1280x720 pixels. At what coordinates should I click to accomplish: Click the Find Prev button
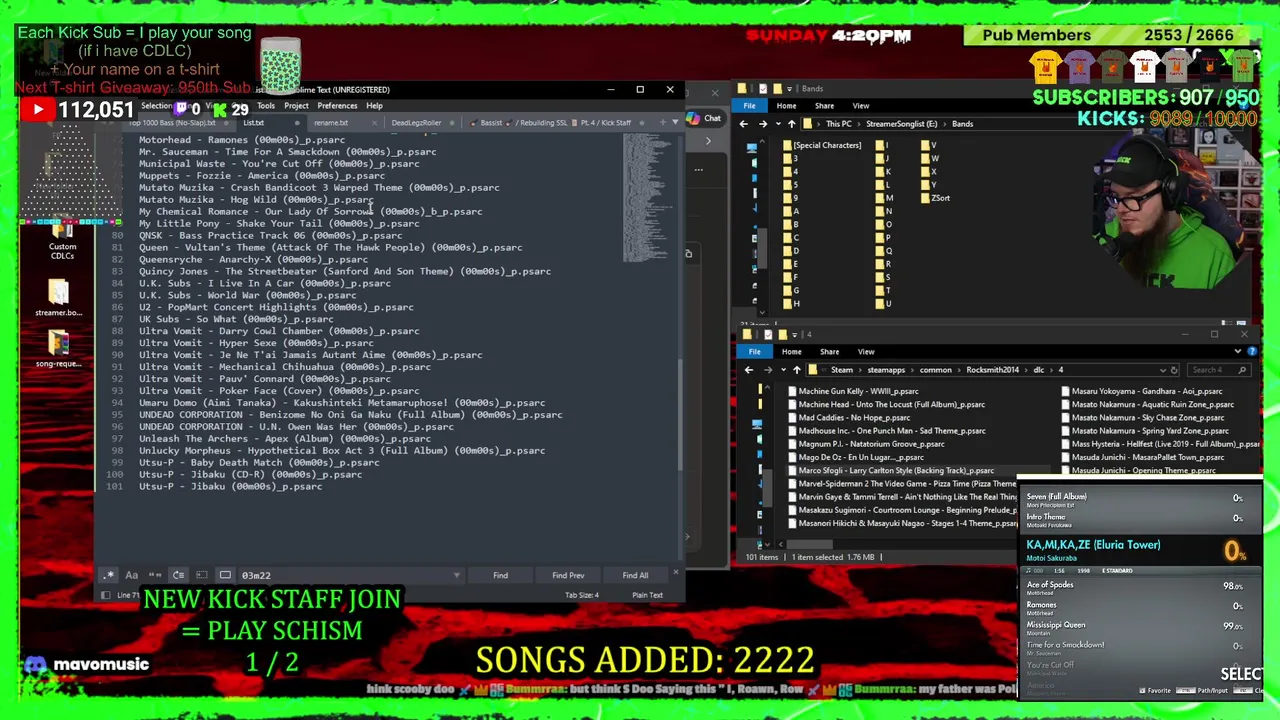[x=568, y=575]
